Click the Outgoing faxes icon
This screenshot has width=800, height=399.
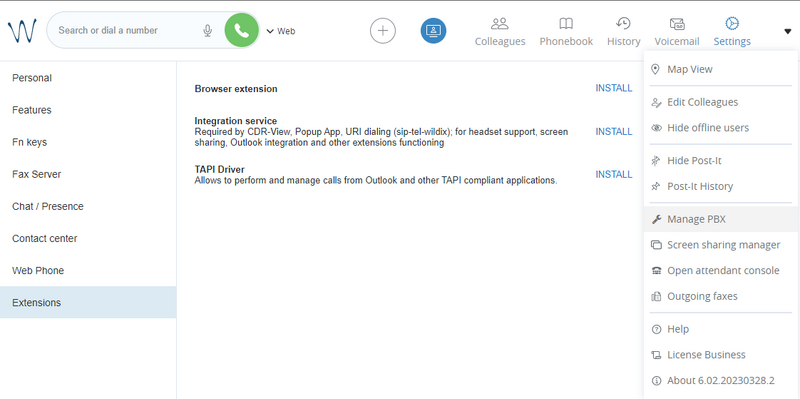(x=657, y=296)
